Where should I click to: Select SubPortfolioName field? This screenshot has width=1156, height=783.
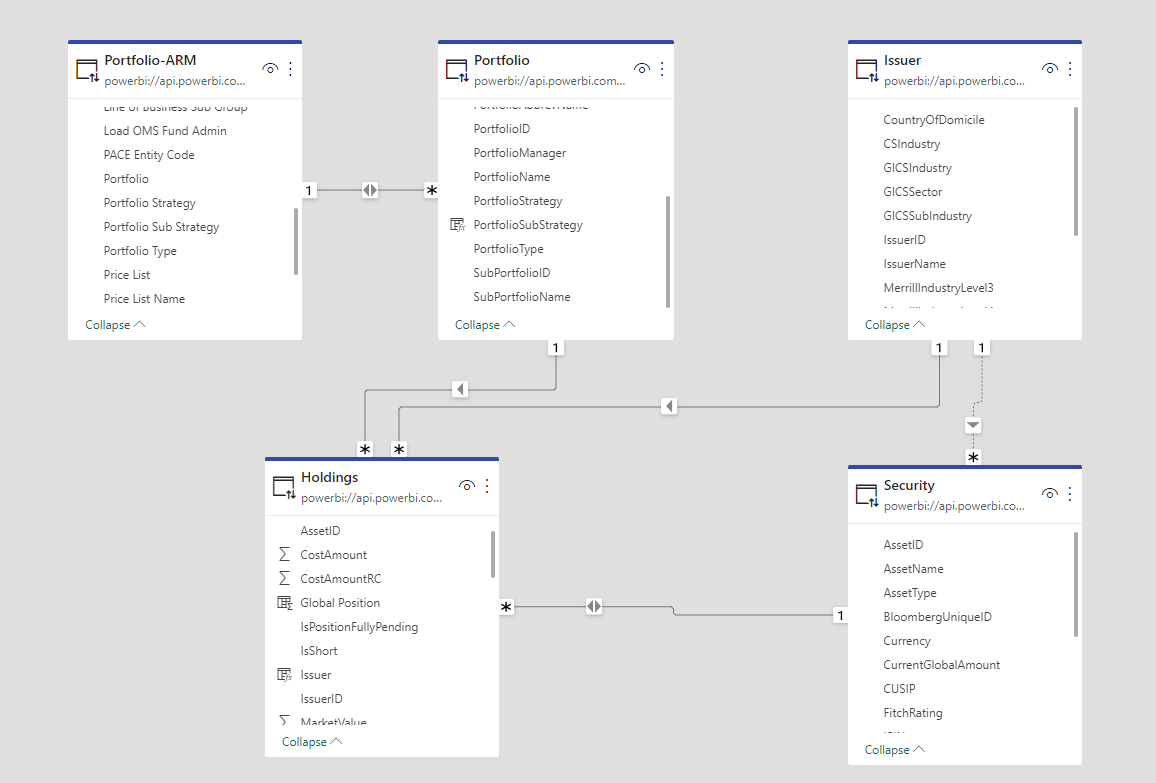pos(522,296)
